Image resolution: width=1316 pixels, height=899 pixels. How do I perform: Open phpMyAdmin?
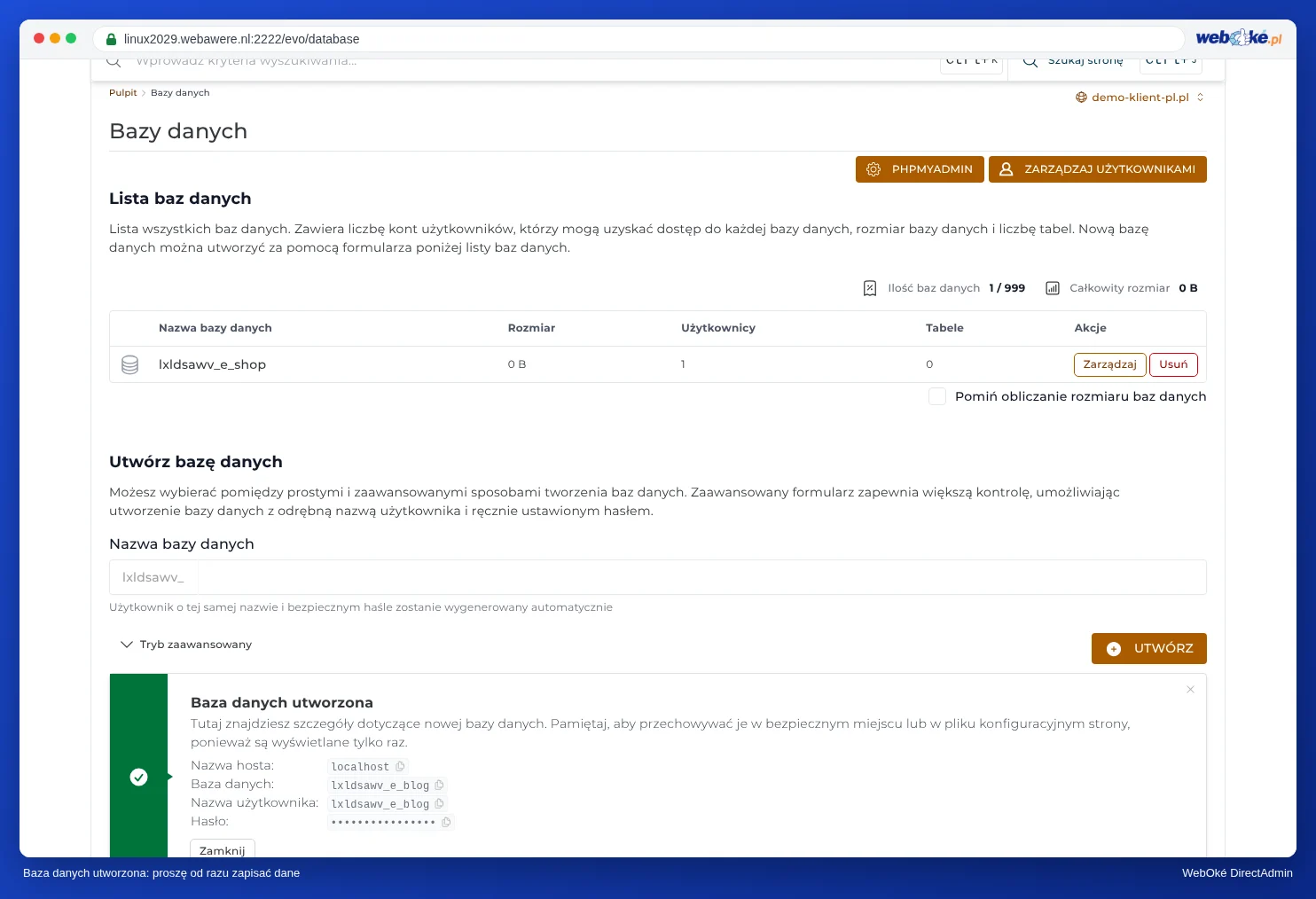tap(920, 169)
